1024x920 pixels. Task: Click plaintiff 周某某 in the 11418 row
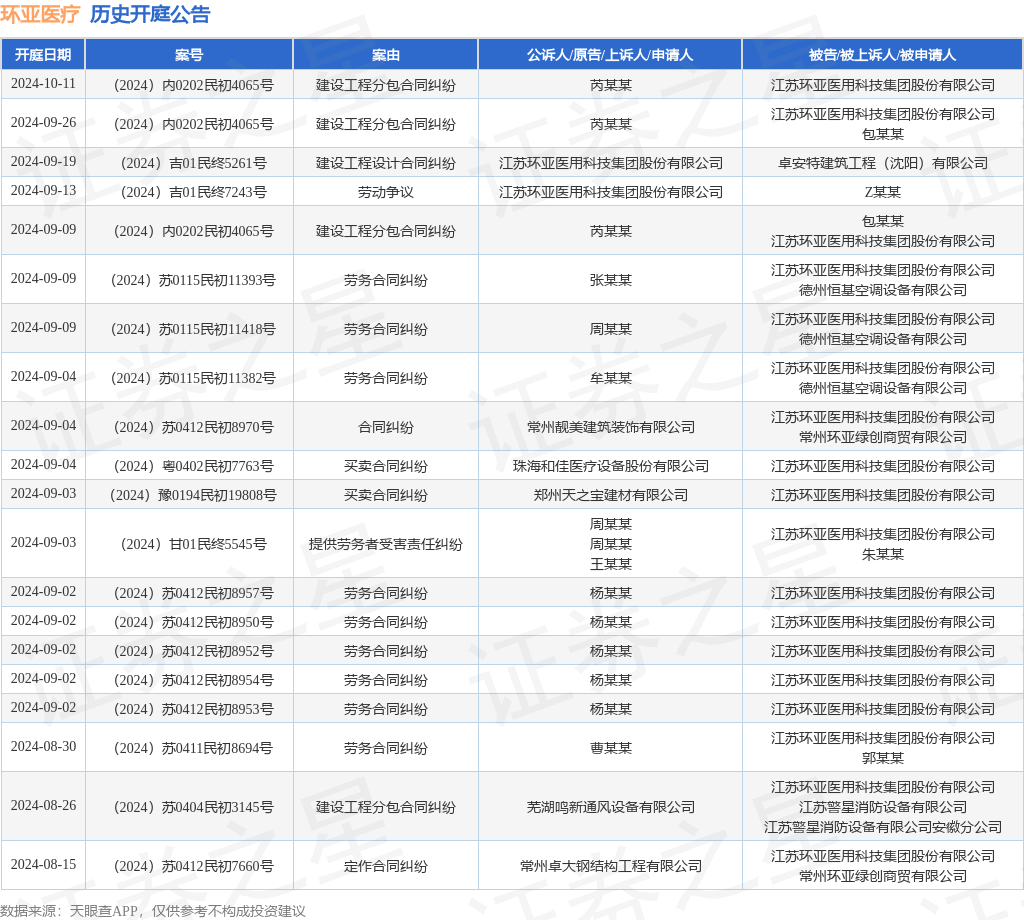point(611,329)
